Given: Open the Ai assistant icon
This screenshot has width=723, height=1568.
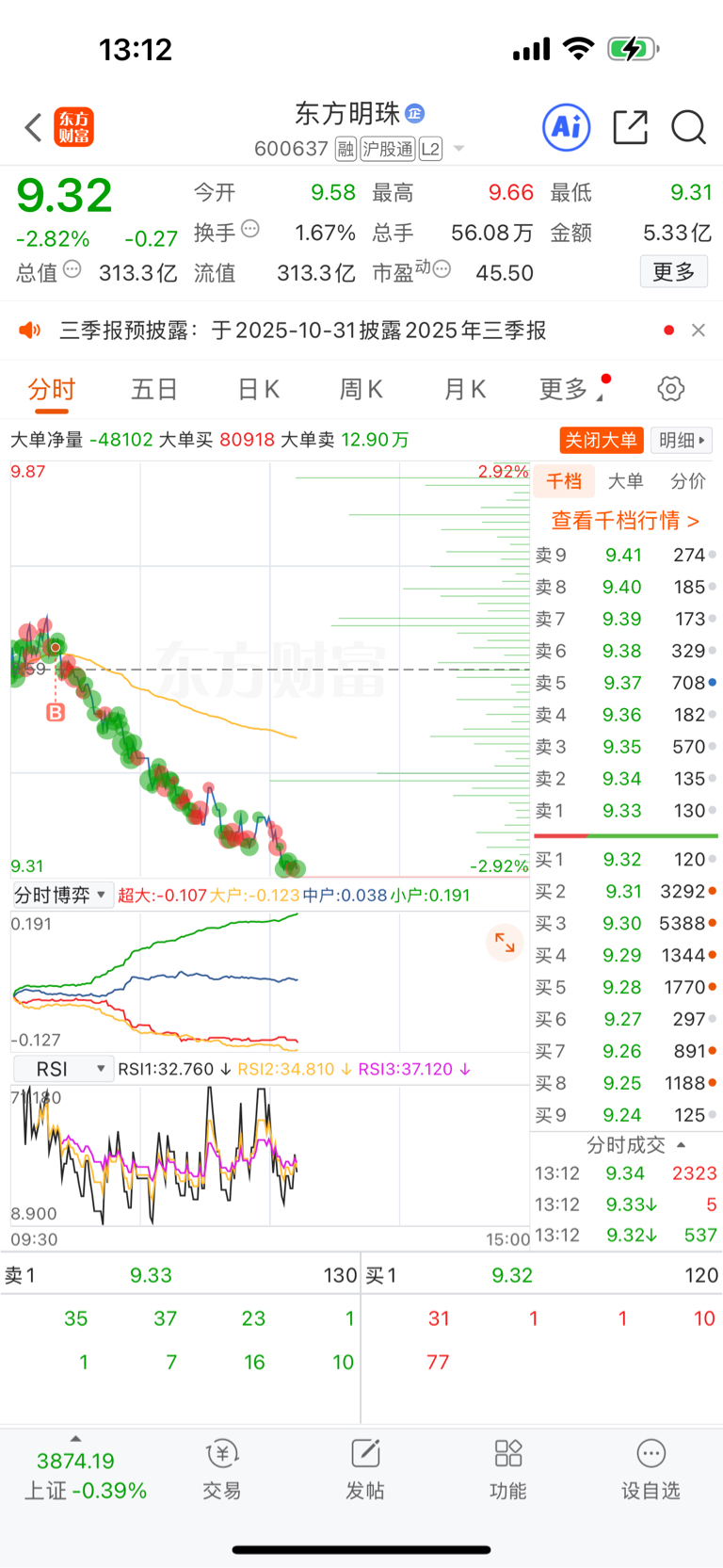Looking at the screenshot, I should (567, 127).
